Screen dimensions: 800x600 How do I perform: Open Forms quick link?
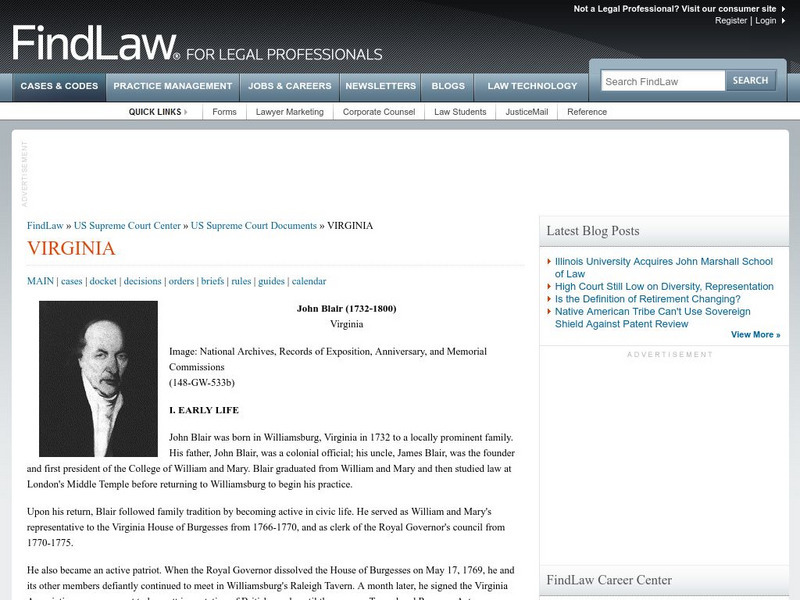tap(224, 112)
